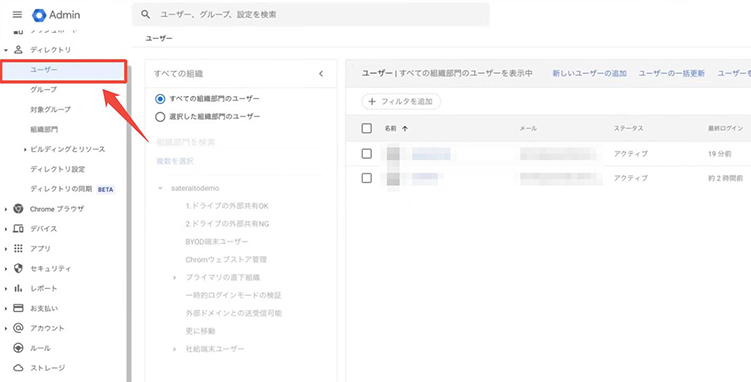This screenshot has width=751, height=382.
Task: Select BYOD端末ユーザー org unit
Action: click(217, 242)
